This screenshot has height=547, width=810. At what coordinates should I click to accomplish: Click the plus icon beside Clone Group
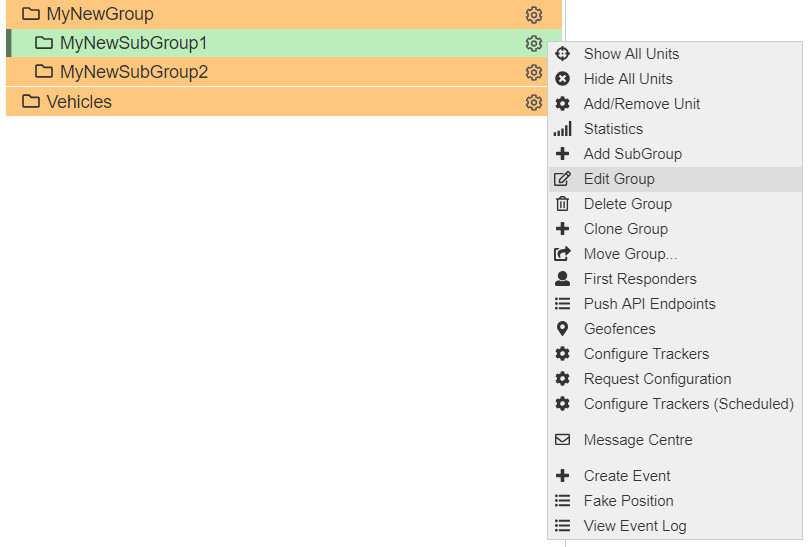(563, 228)
